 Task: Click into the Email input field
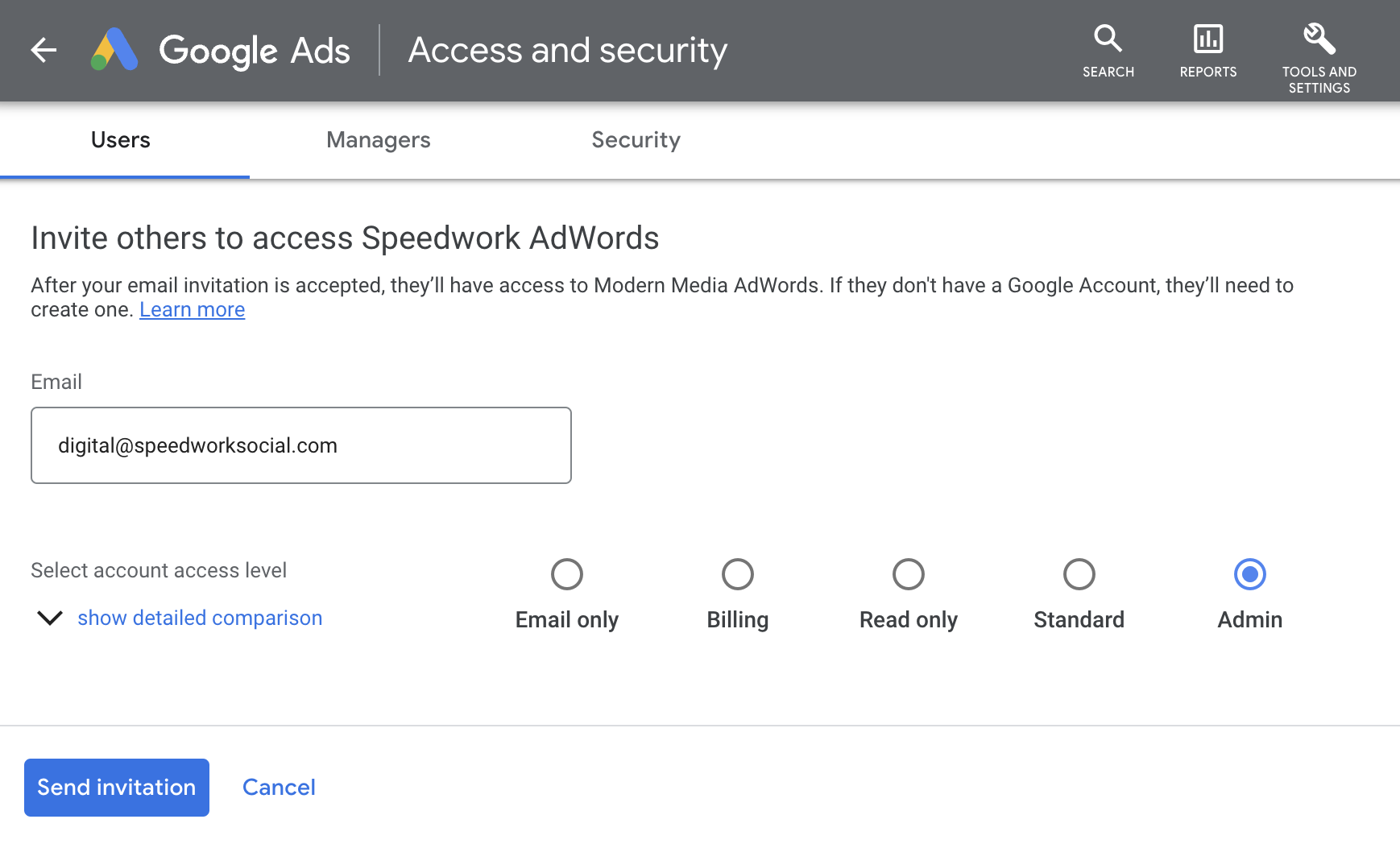pos(301,445)
